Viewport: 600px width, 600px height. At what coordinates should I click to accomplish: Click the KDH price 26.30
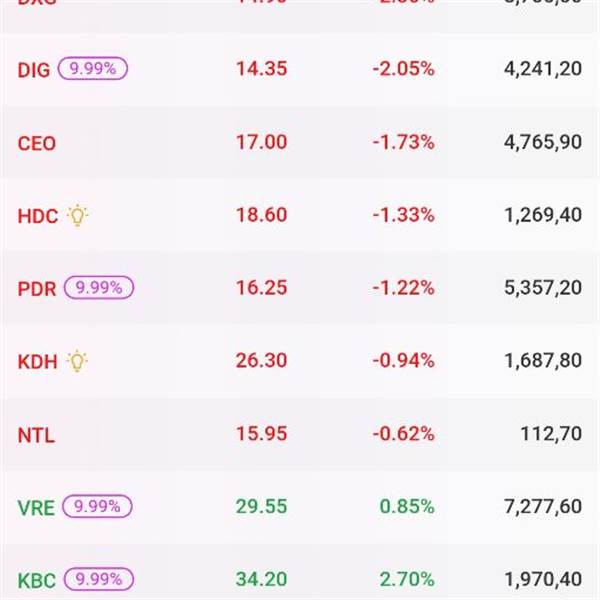(261, 361)
